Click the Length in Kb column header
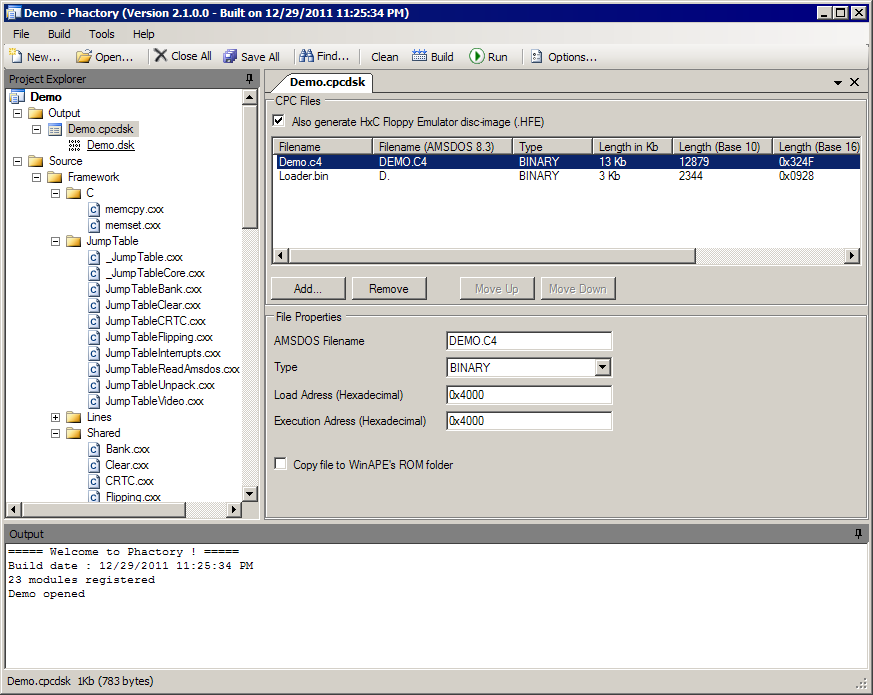This screenshot has width=873, height=695. [632, 146]
